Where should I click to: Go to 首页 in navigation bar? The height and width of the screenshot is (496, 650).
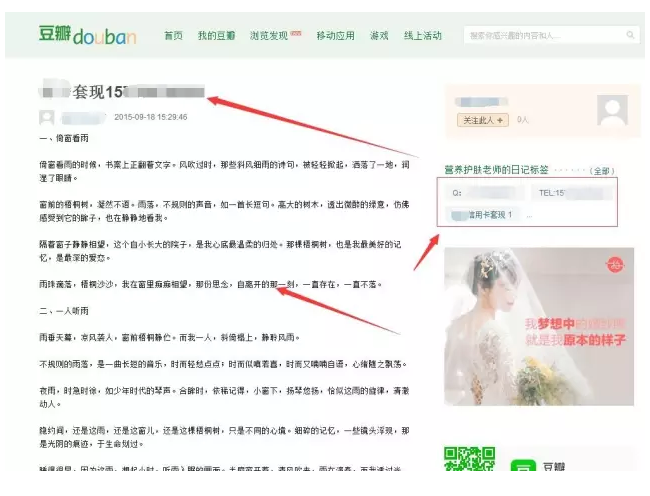173,36
